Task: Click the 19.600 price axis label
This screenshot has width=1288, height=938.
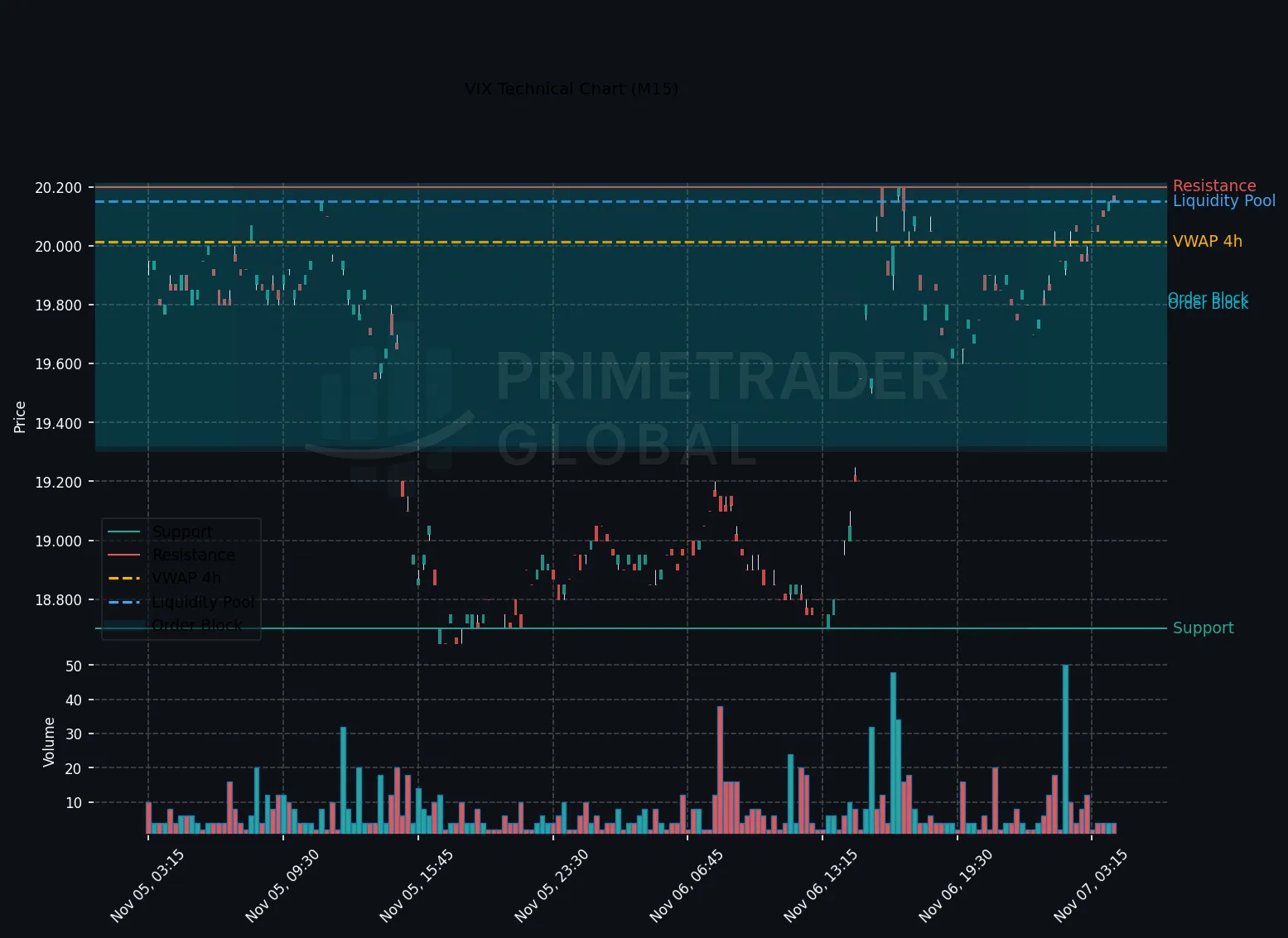Action: pos(58,364)
